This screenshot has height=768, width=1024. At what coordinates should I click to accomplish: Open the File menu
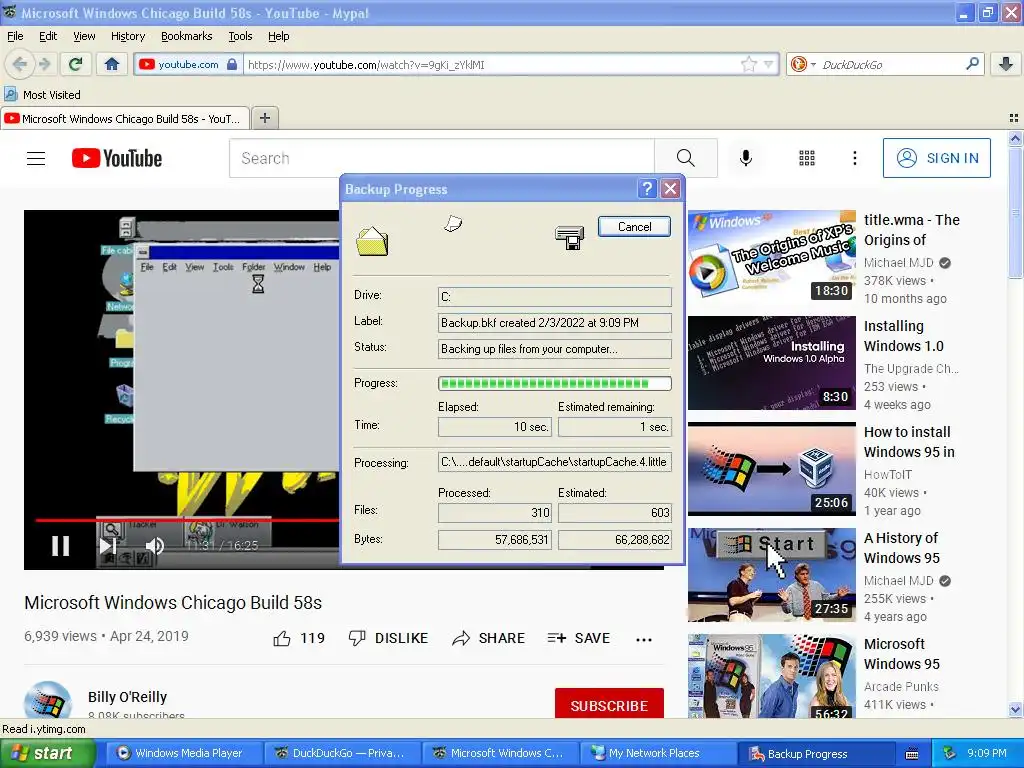pyautogui.click(x=15, y=36)
